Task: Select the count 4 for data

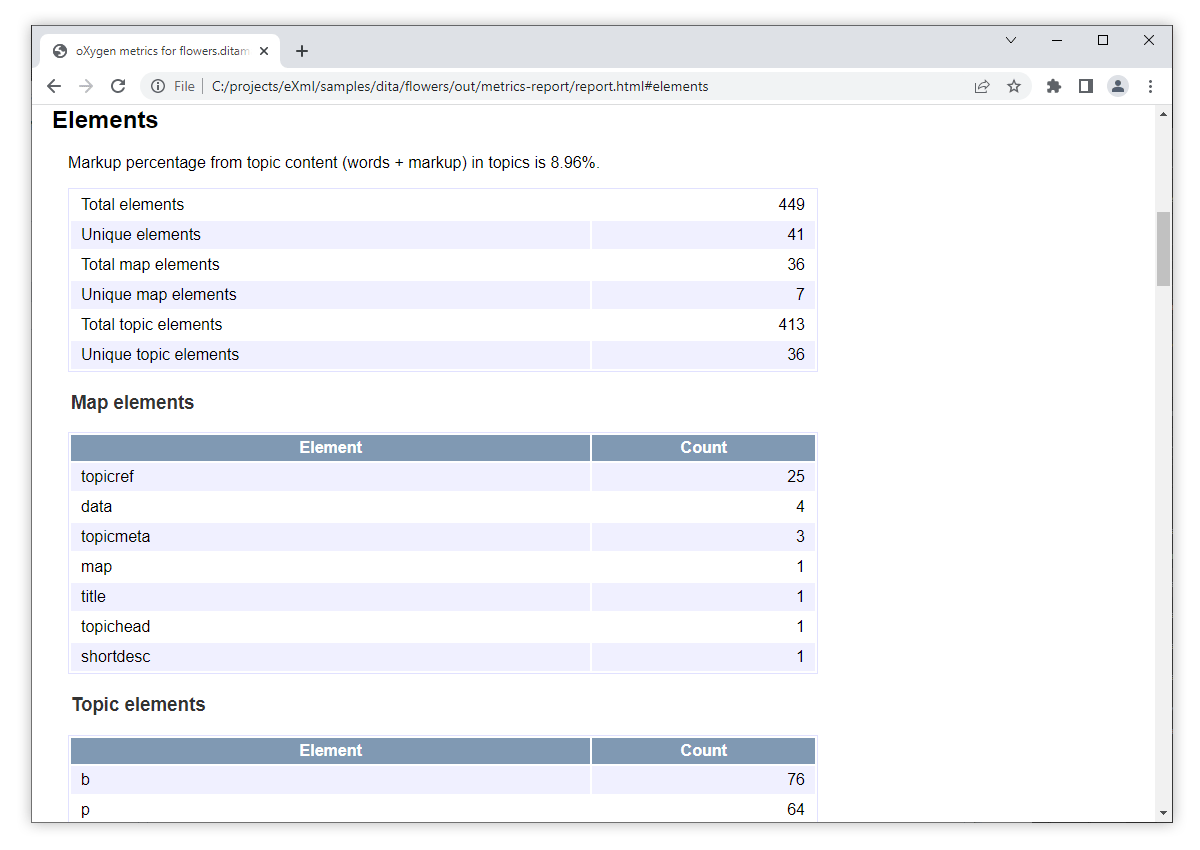Action: click(x=800, y=507)
